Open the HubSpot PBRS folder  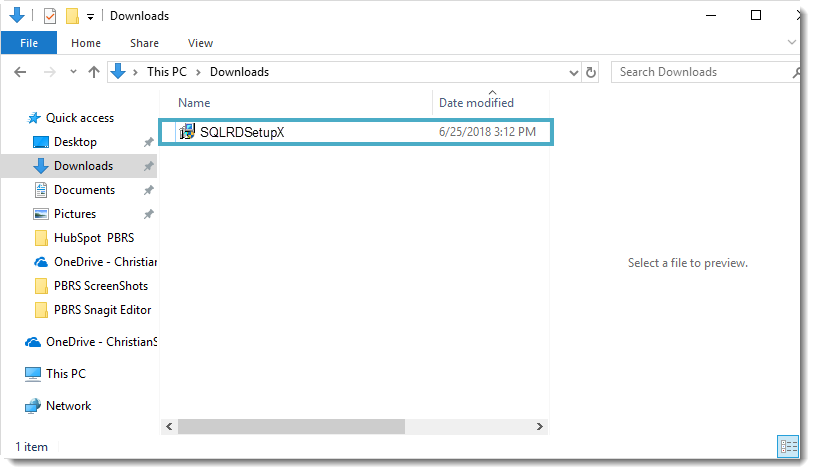94,238
